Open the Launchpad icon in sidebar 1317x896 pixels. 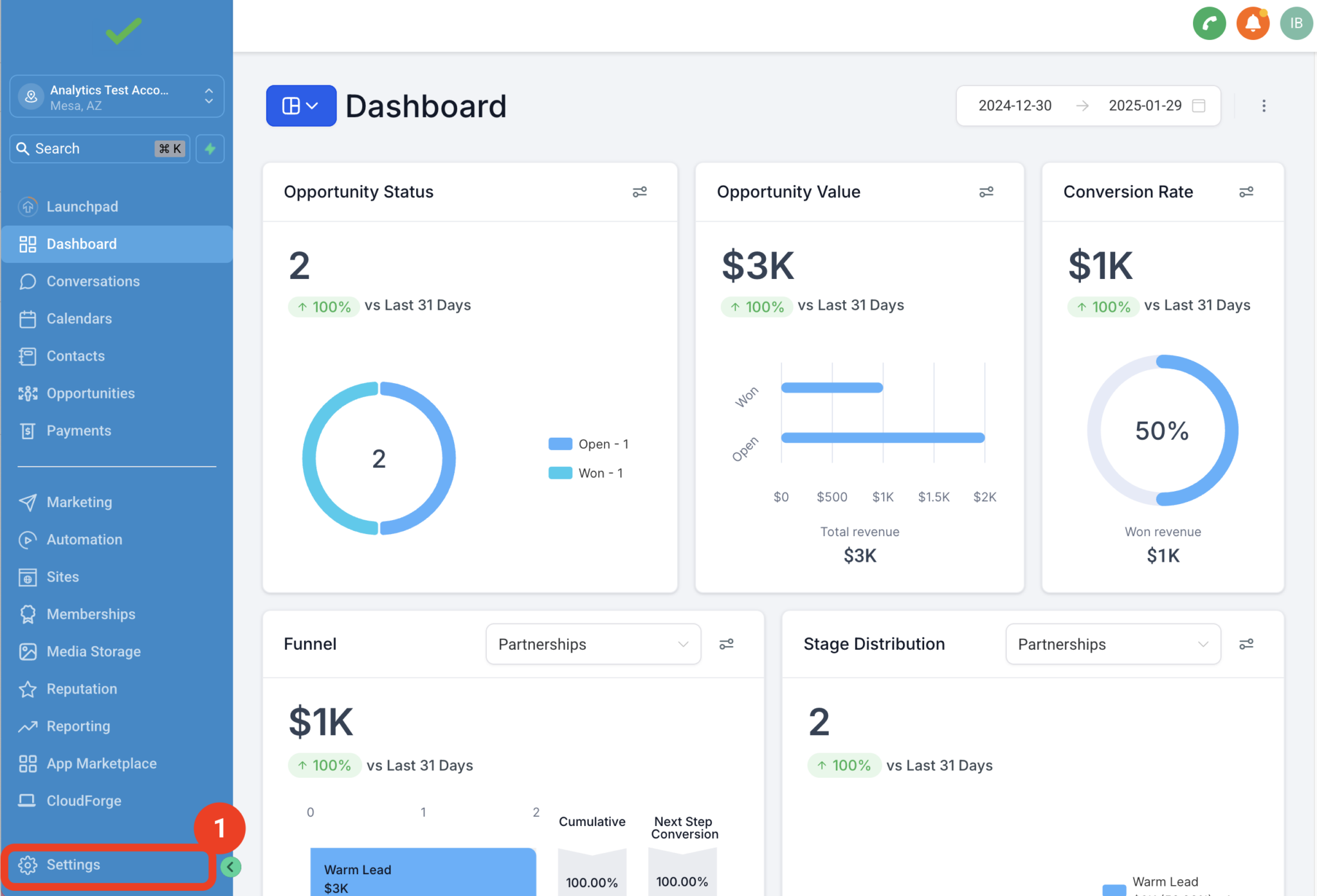click(28, 206)
